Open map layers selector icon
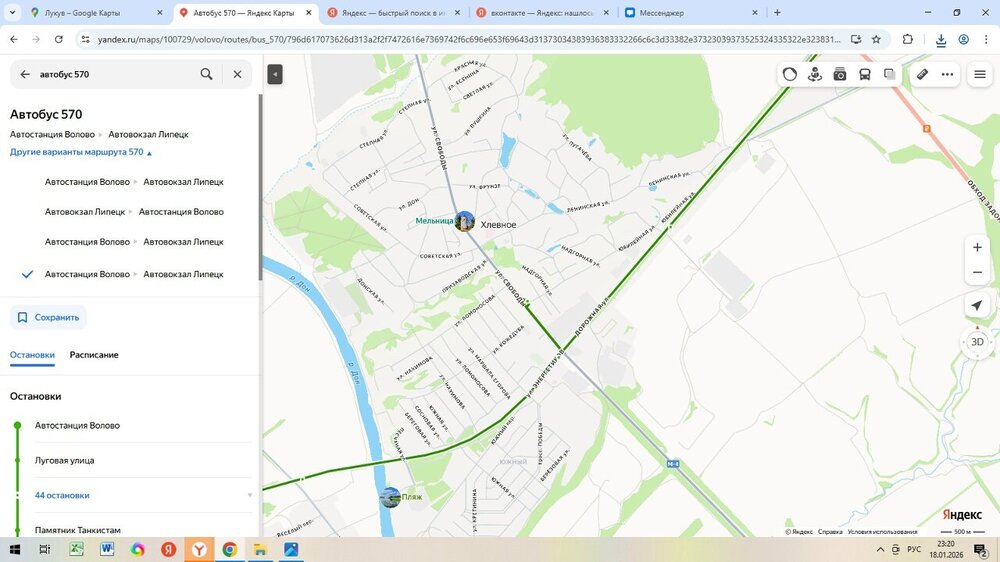 [x=889, y=74]
